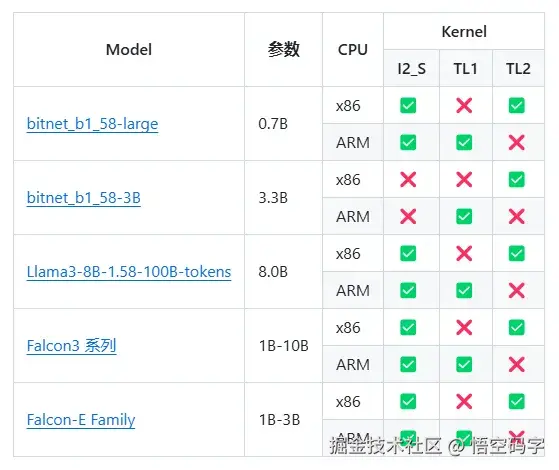The width and height of the screenshot is (559, 470).
Task: Open the Llama3-8B-1.58-100B-tokens link
Action: [129, 272]
